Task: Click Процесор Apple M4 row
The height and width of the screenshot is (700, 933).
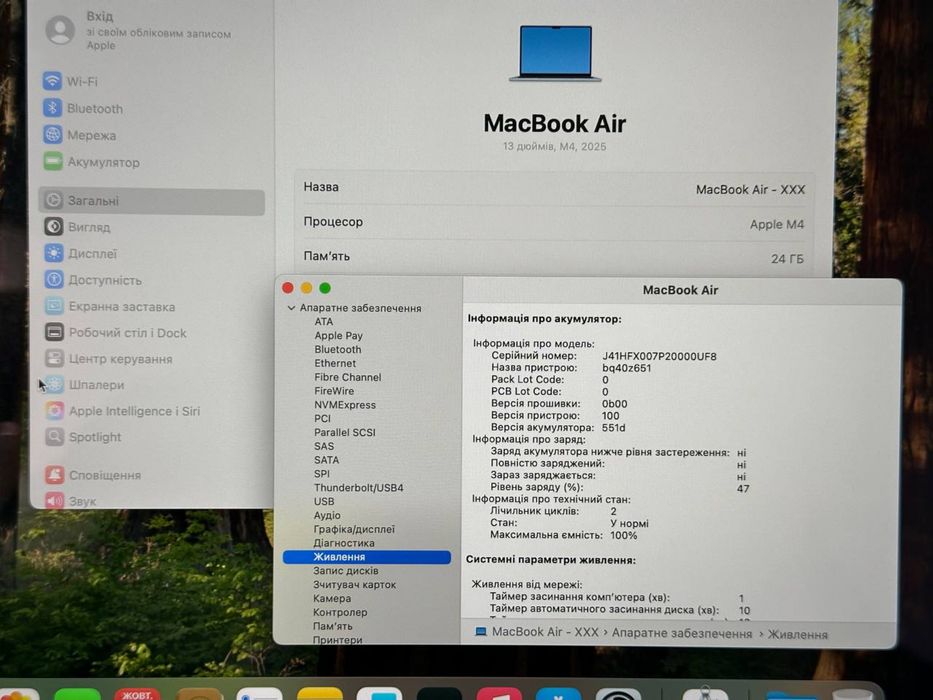Action: [x=554, y=223]
